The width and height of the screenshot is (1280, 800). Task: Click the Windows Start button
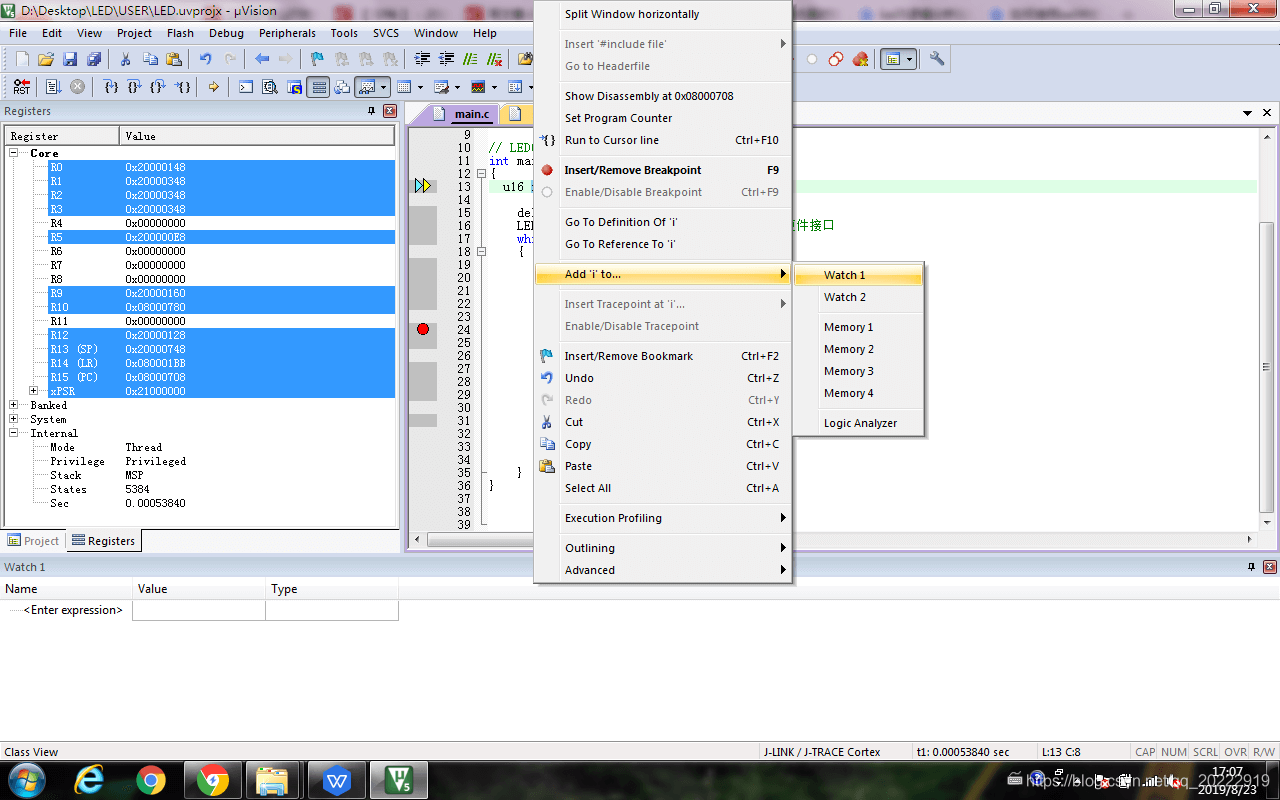25,779
